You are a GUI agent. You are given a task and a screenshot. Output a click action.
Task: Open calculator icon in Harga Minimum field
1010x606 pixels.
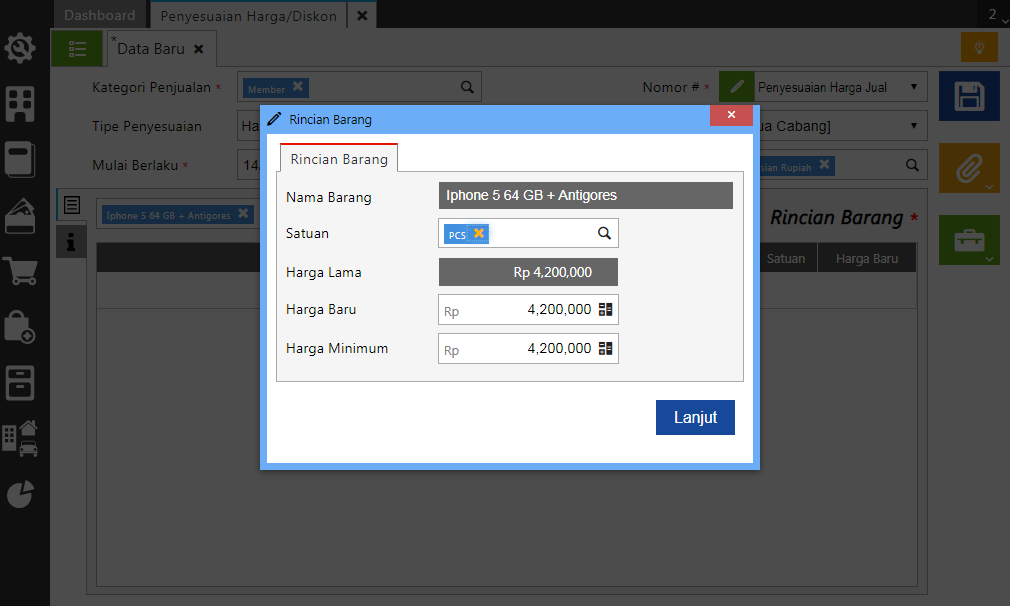click(x=605, y=349)
